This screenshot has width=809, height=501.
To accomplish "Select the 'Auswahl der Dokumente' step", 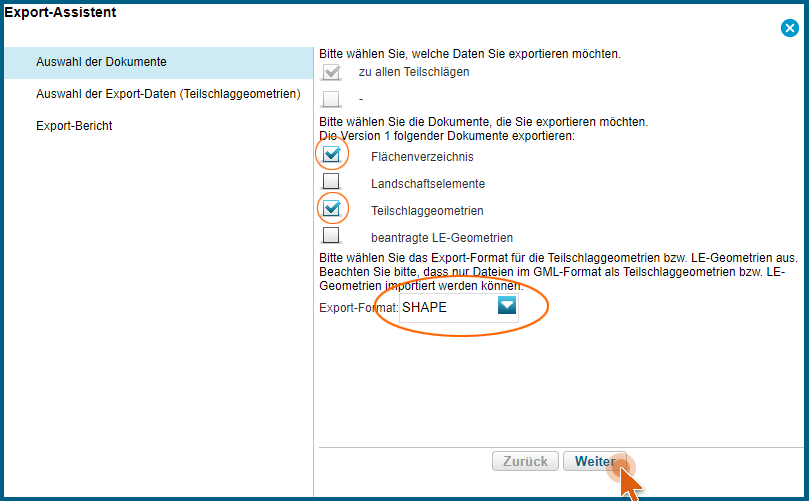I will click(158, 62).
